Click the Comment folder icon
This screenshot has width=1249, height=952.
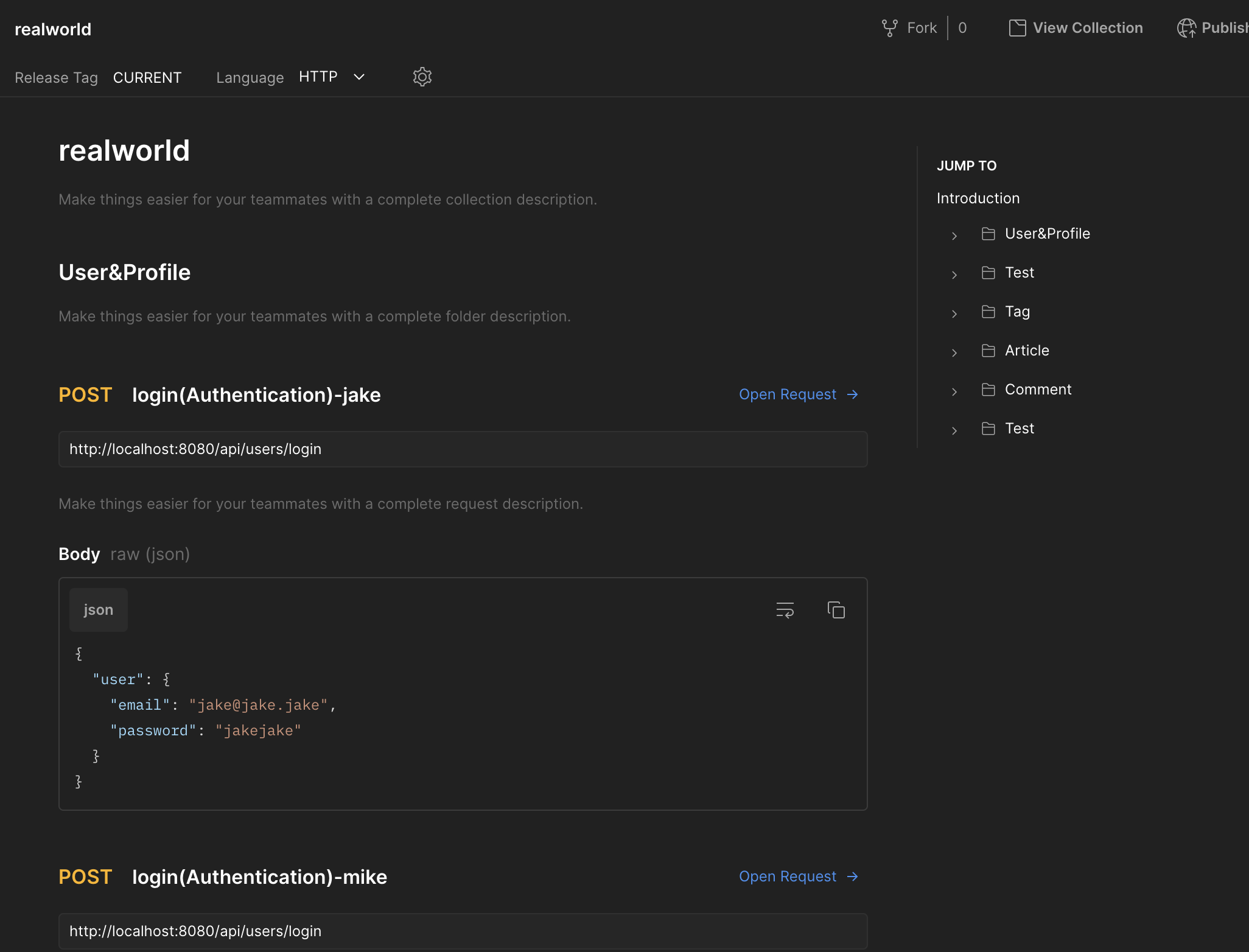point(988,390)
